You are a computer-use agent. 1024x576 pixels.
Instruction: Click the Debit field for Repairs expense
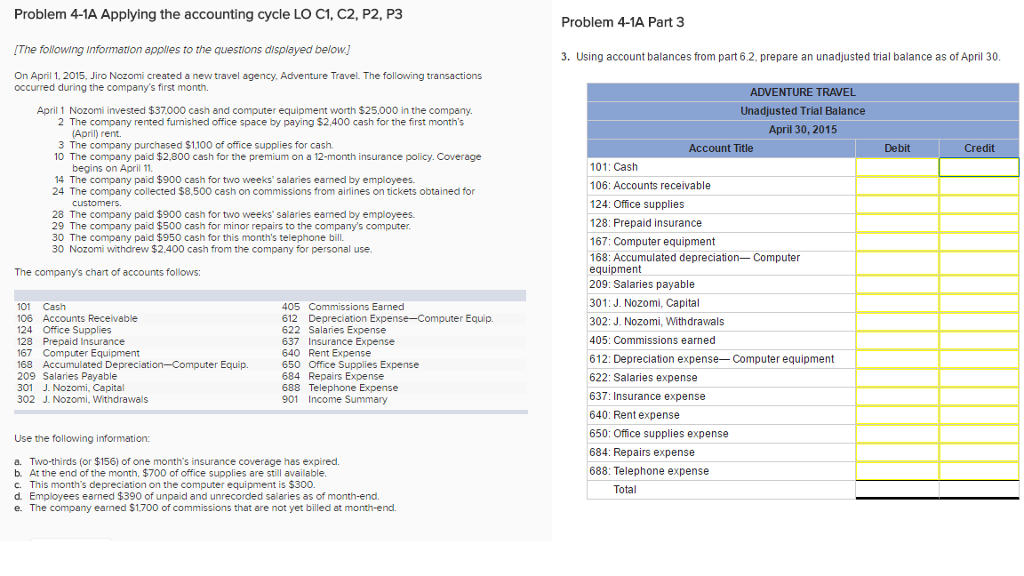pos(897,452)
